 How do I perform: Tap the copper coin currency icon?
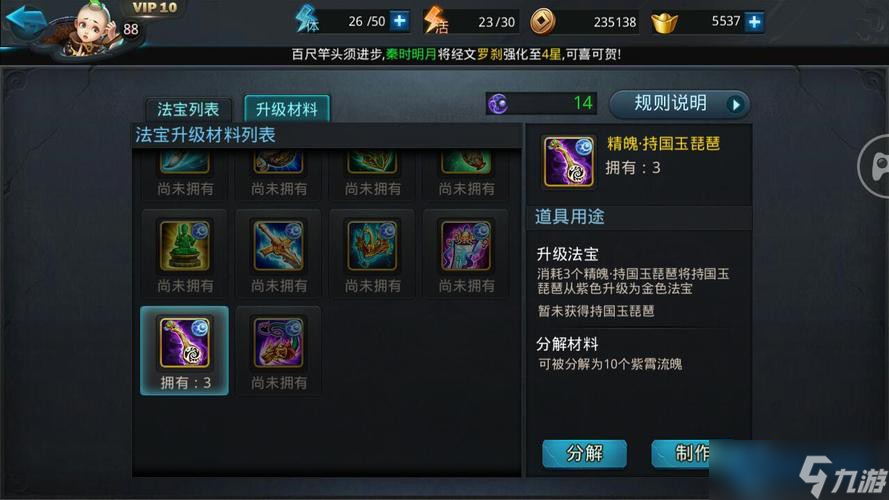543,22
